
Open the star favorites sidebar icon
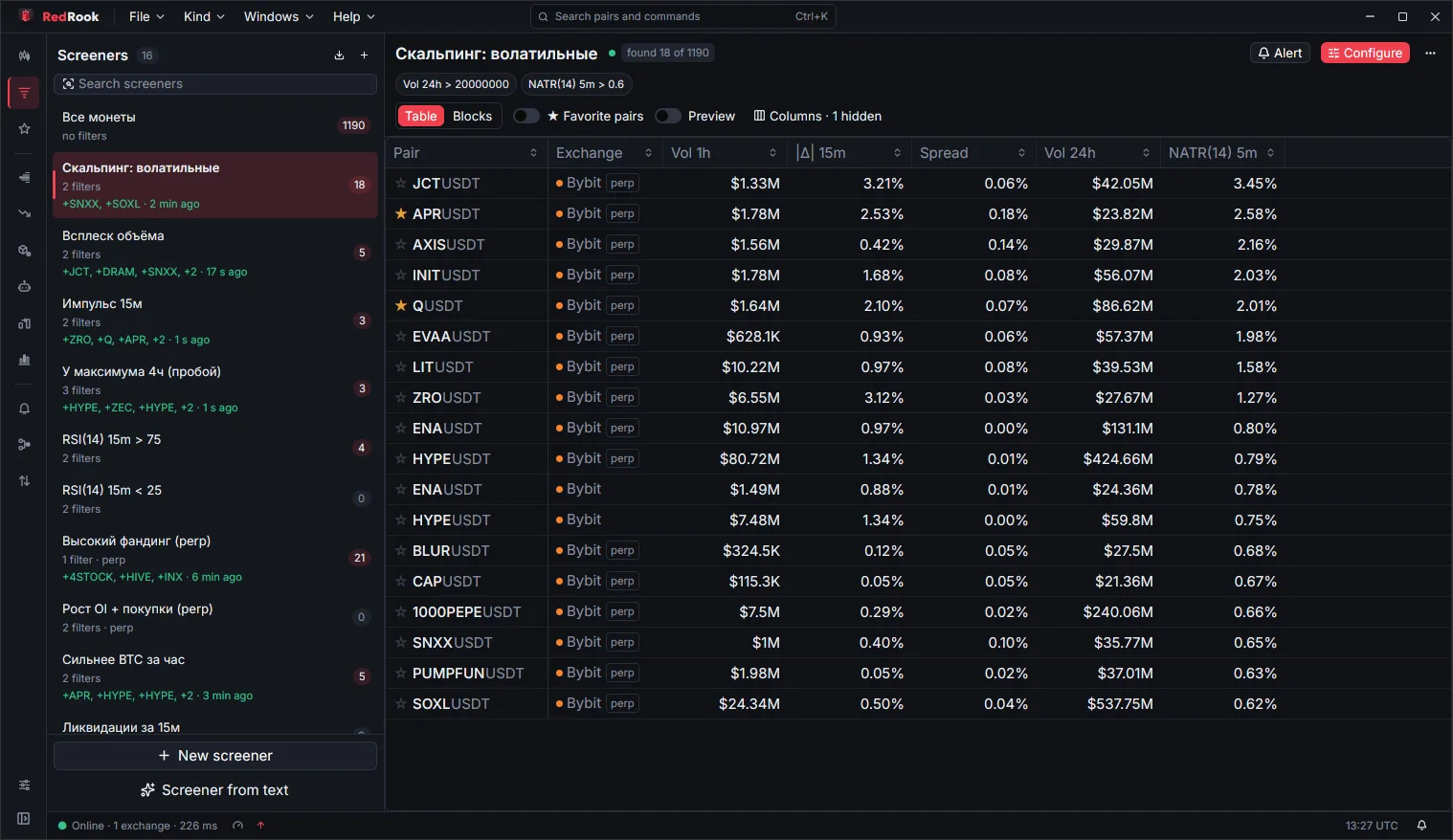pos(24,128)
